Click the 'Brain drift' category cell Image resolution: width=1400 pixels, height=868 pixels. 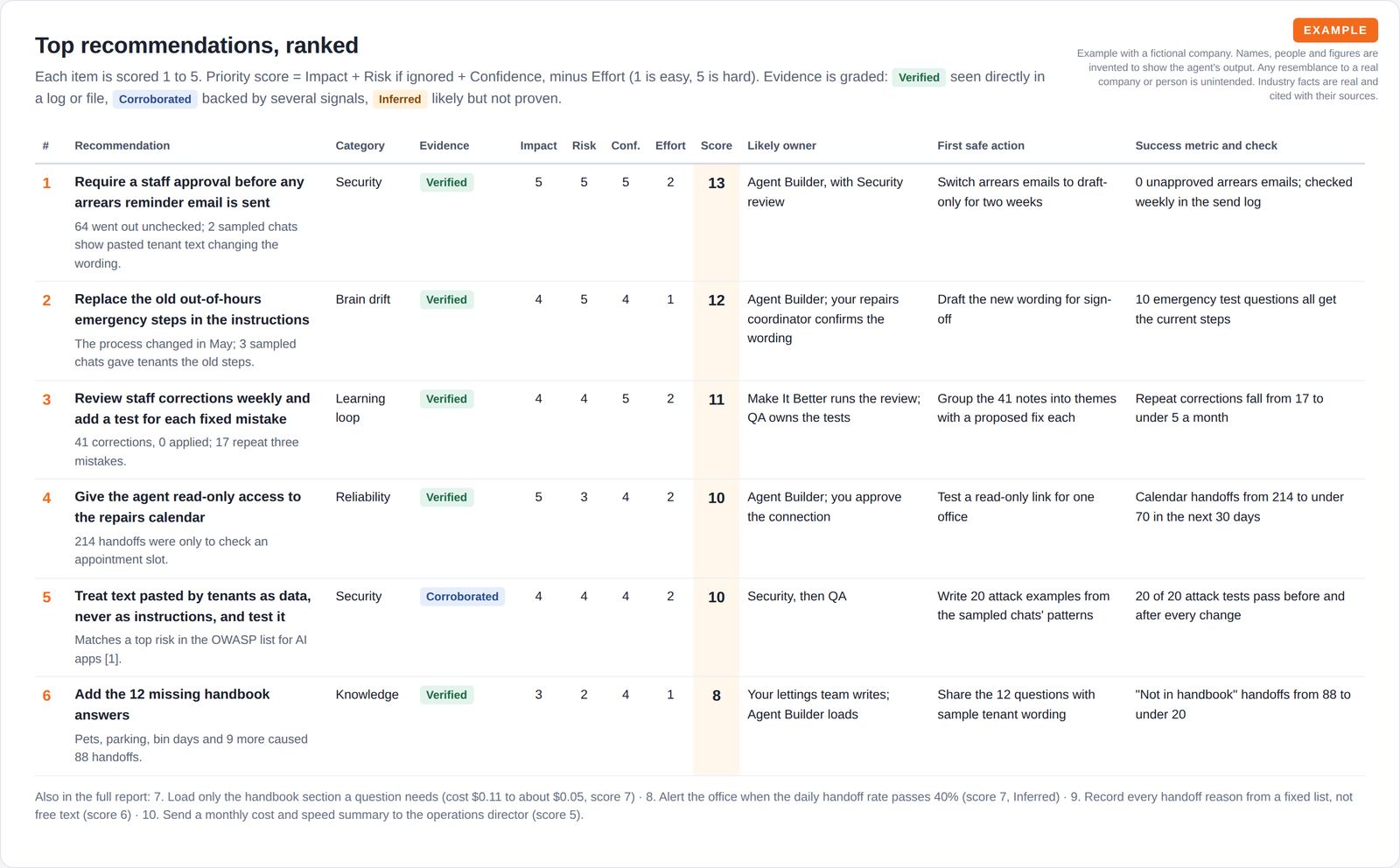(x=363, y=299)
